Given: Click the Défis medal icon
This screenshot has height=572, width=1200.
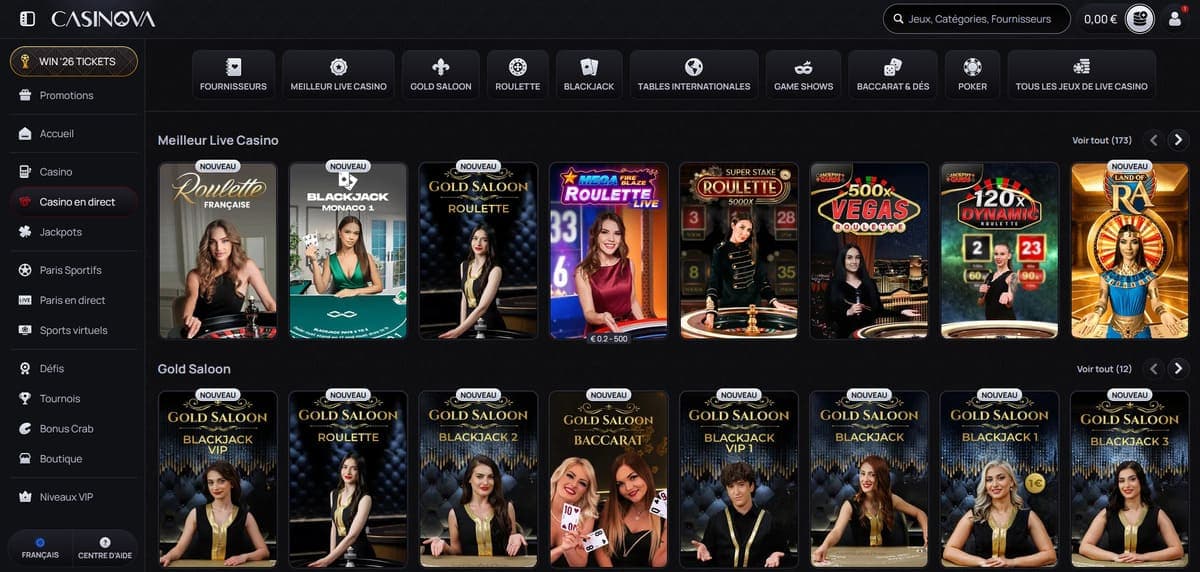Looking at the screenshot, I should (x=25, y=368).
